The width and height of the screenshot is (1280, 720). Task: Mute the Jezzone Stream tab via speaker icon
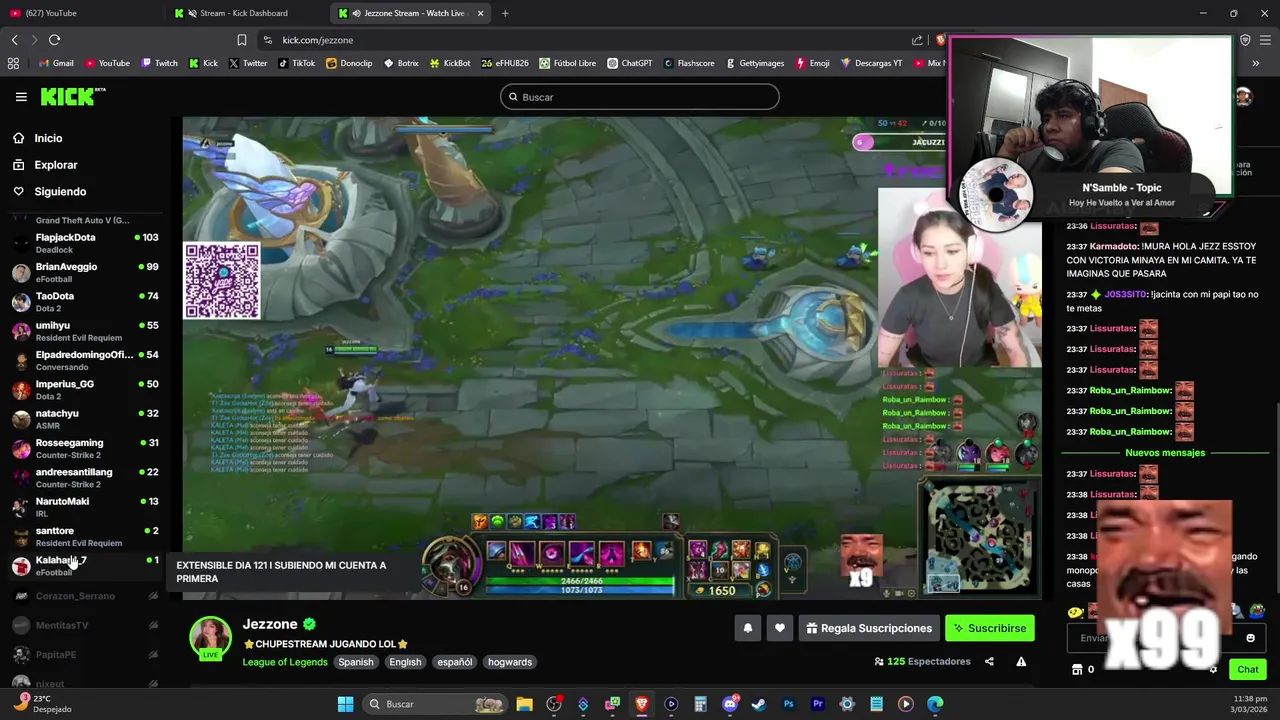[x=356, y=13]
